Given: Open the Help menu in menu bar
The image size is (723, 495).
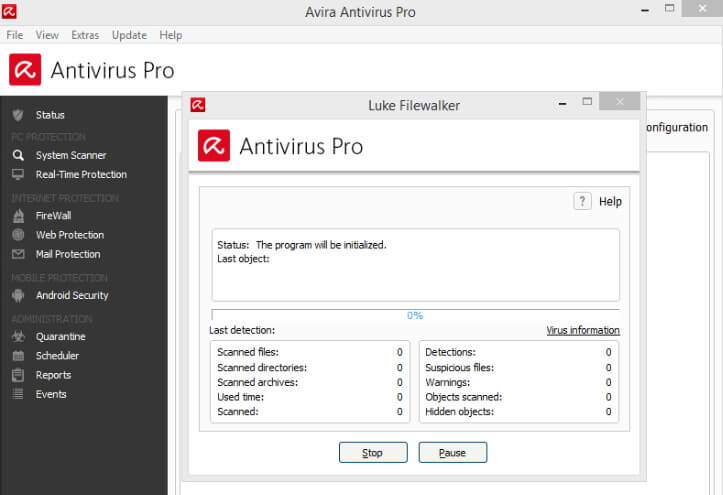Looking at the screenshot, I should coord(171,35).
